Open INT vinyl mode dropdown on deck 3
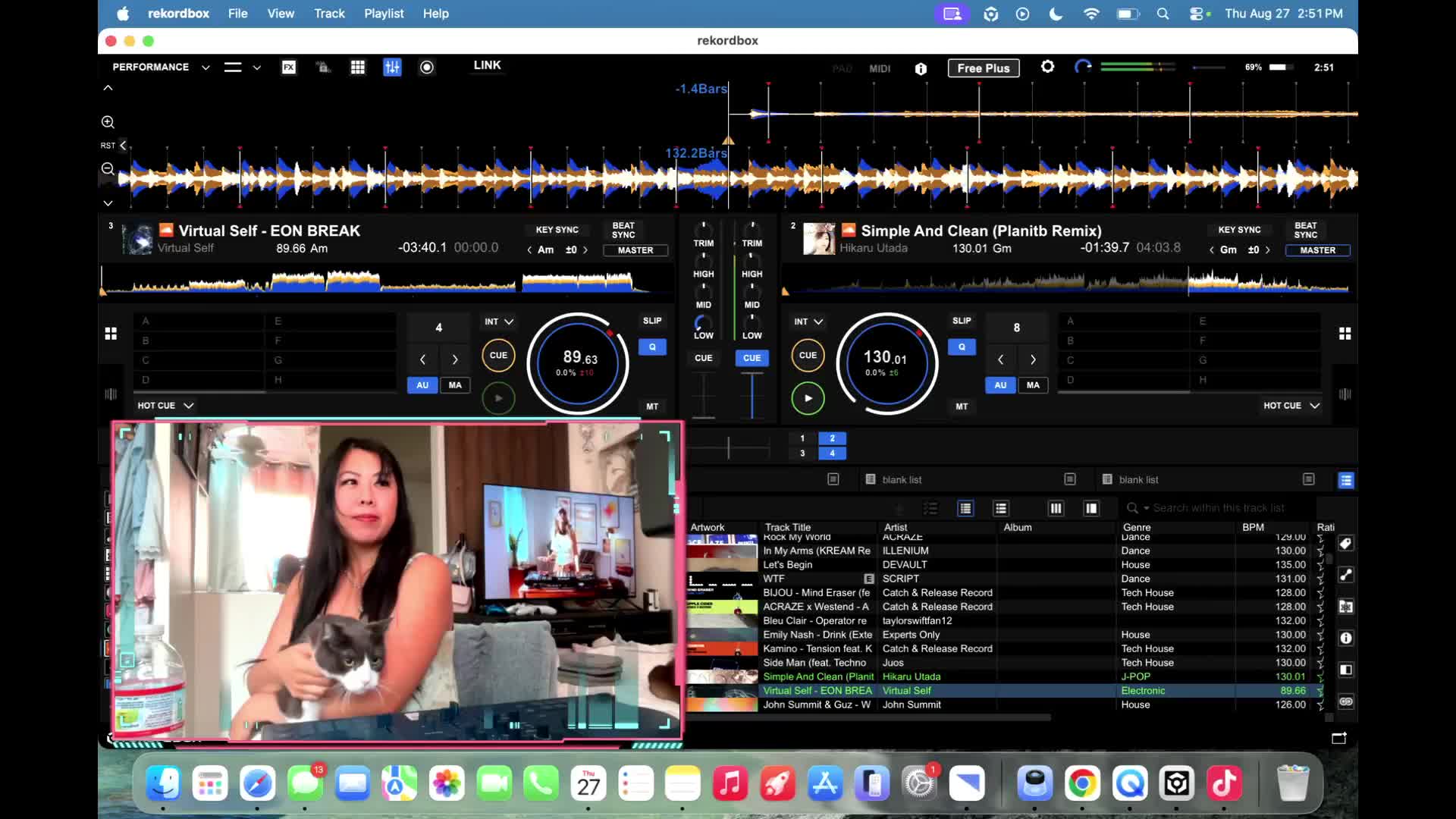Screen dimensions: 1456x819 click(x=499, y=322)
